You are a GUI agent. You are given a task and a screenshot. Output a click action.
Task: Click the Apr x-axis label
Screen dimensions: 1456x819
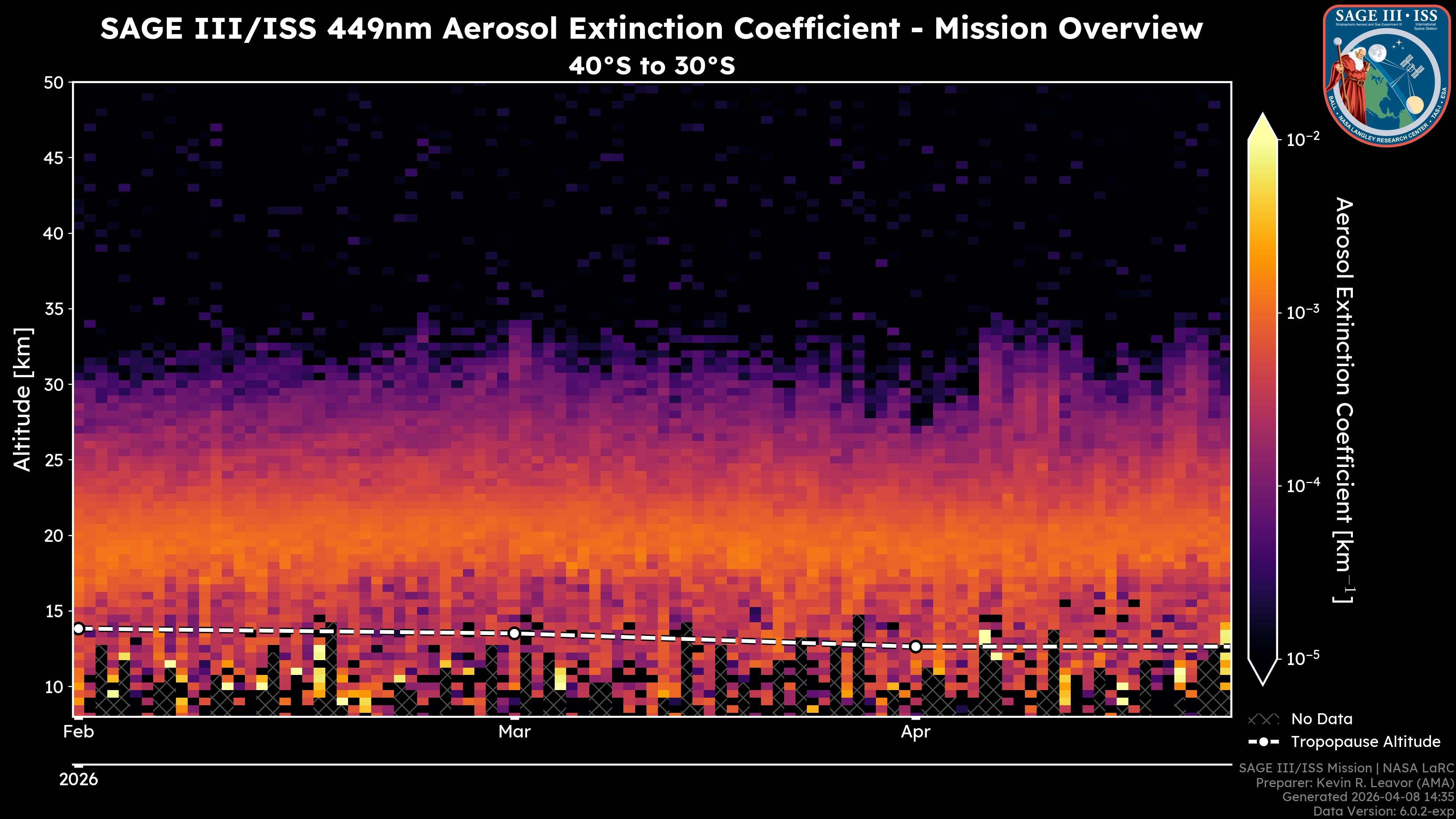click(x=915, y=732)
